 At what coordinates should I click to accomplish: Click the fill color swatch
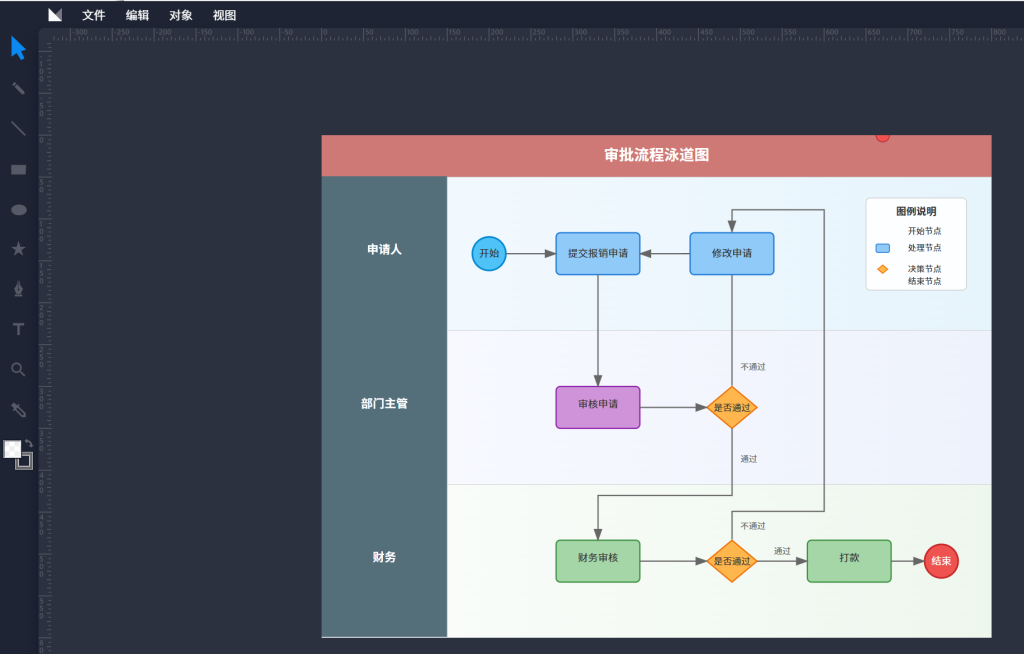pyautogui.click(x=12, y=449)
